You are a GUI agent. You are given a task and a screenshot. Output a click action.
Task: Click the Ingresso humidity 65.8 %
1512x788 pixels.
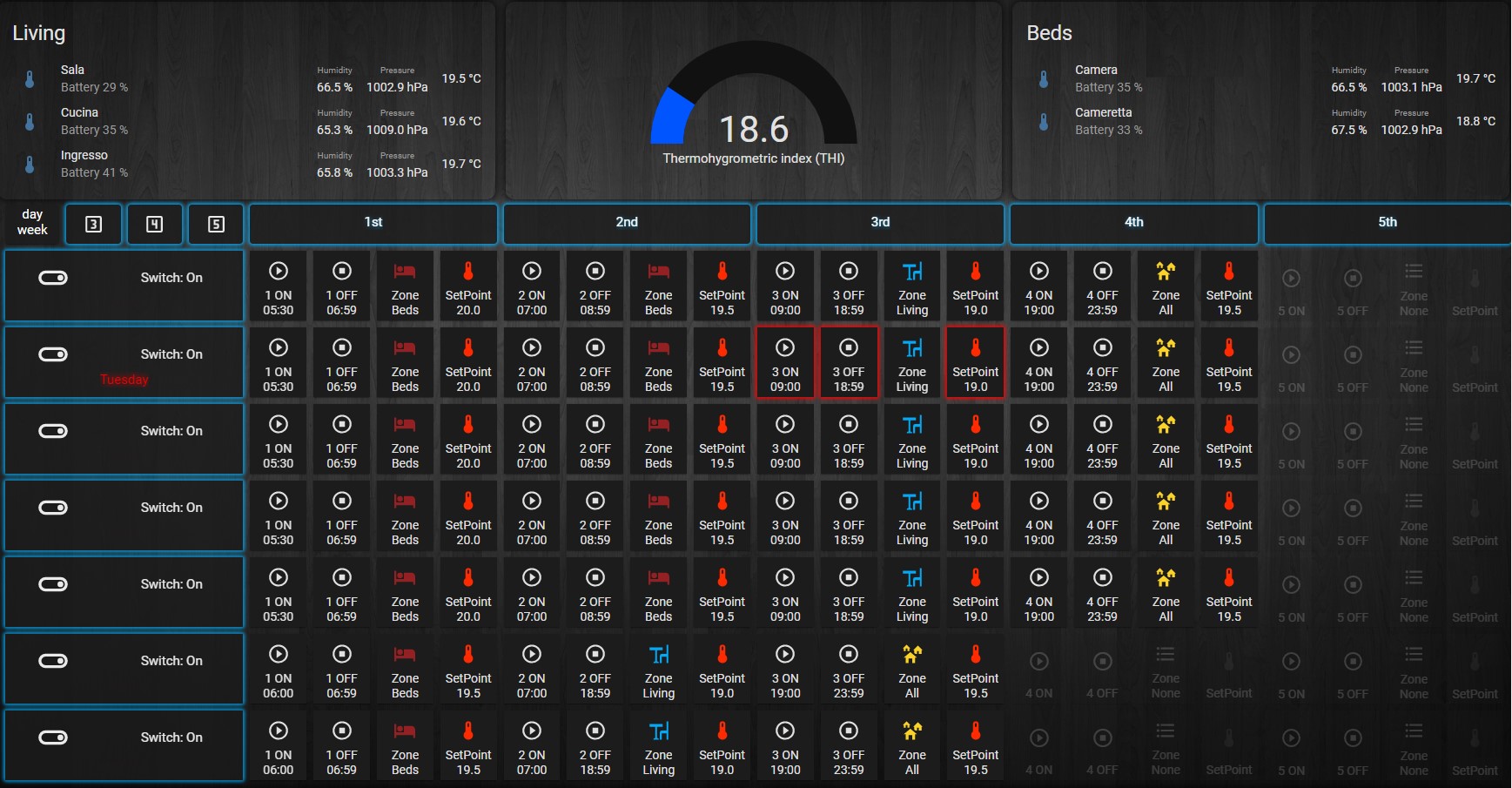click(334, 172)
